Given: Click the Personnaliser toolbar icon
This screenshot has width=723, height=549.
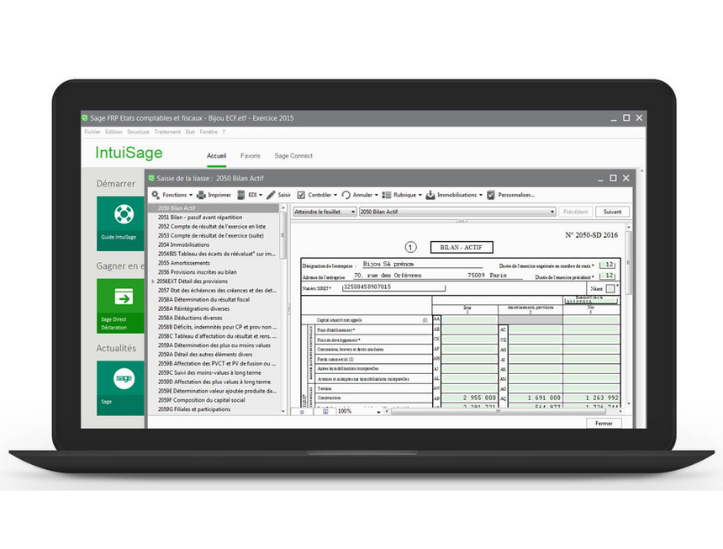Looking at the screenshot, I should click(491, 195).
